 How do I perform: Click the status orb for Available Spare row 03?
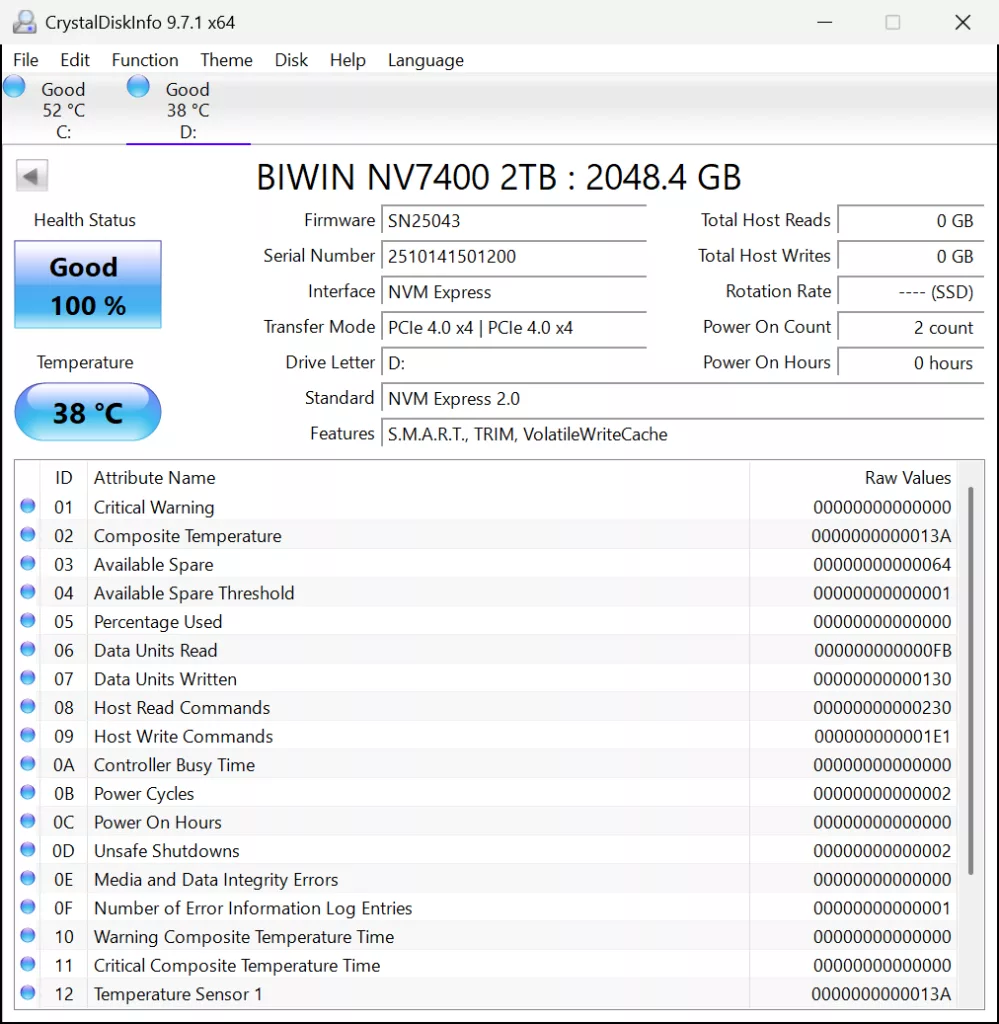click(27, 563)
